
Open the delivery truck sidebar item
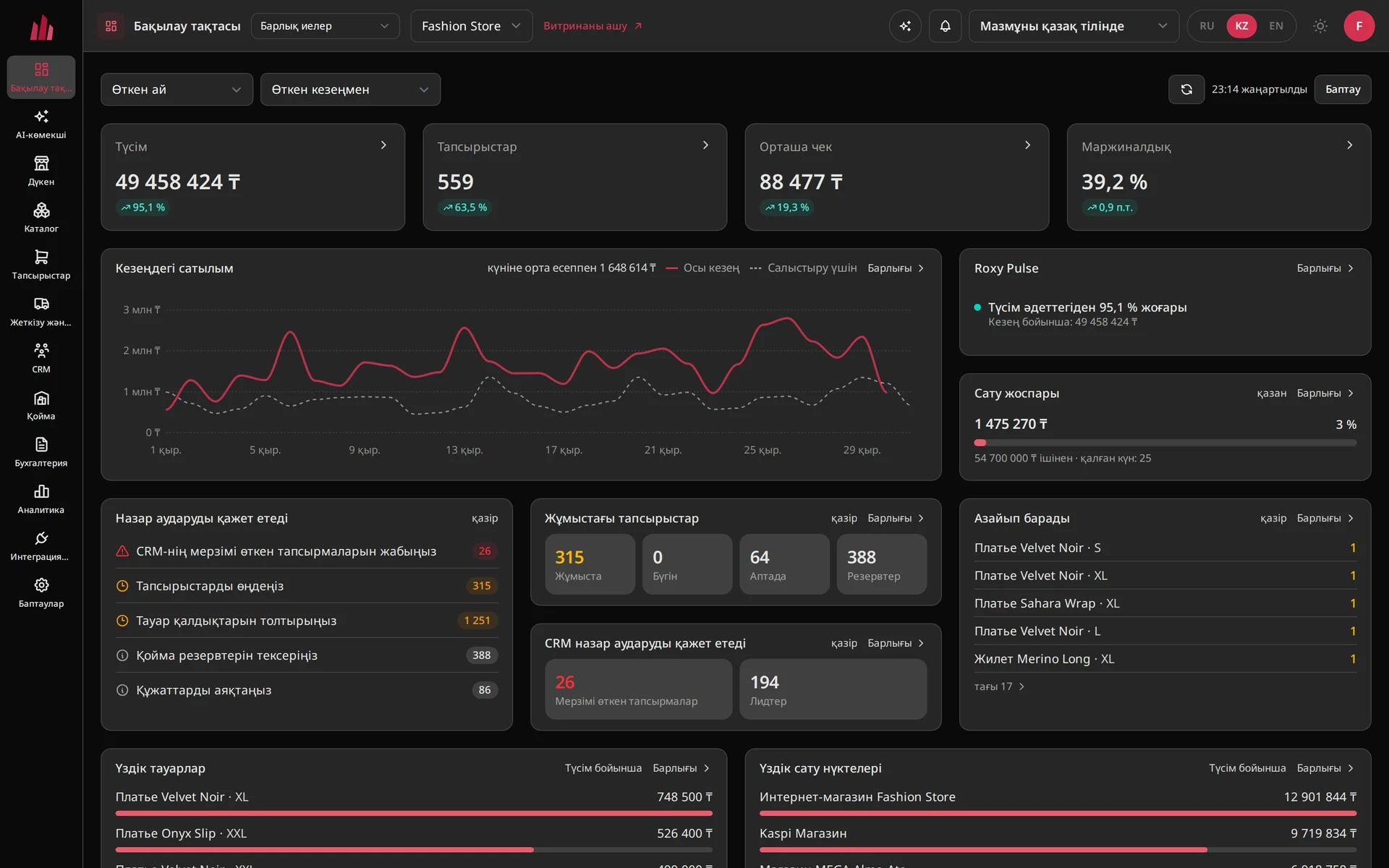[x=41, y=312]
